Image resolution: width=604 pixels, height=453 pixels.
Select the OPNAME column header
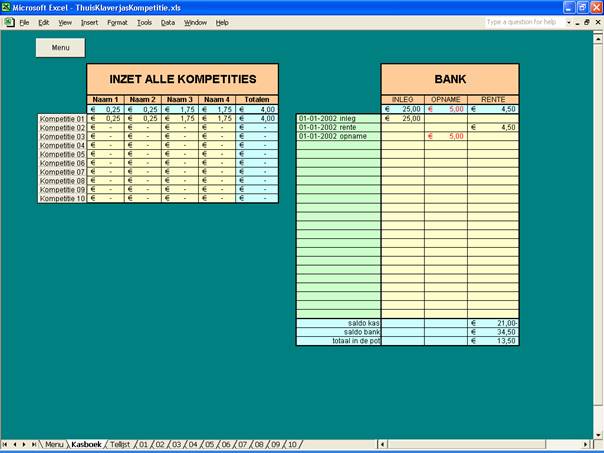(x=446, y=100)
